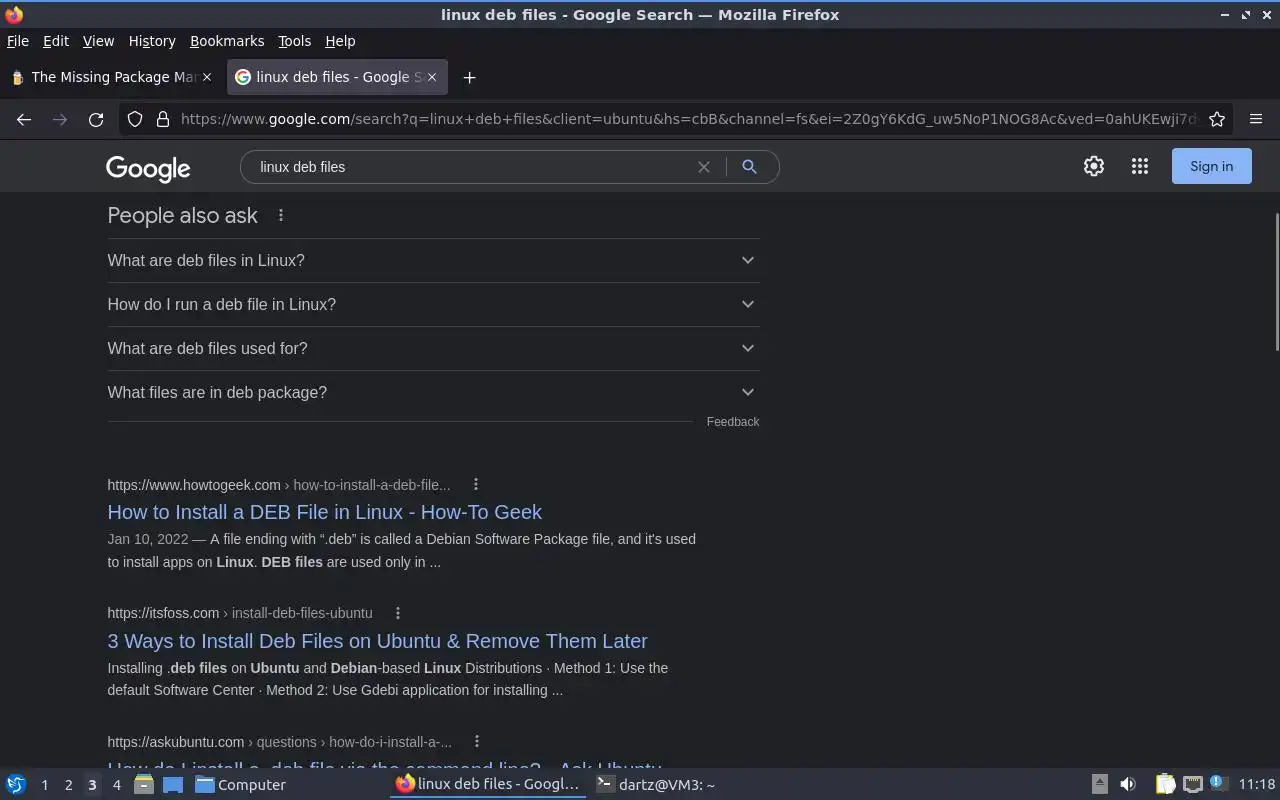Open removable media eject tray icon
The image size is (1280, 800).
point(1099,785)
